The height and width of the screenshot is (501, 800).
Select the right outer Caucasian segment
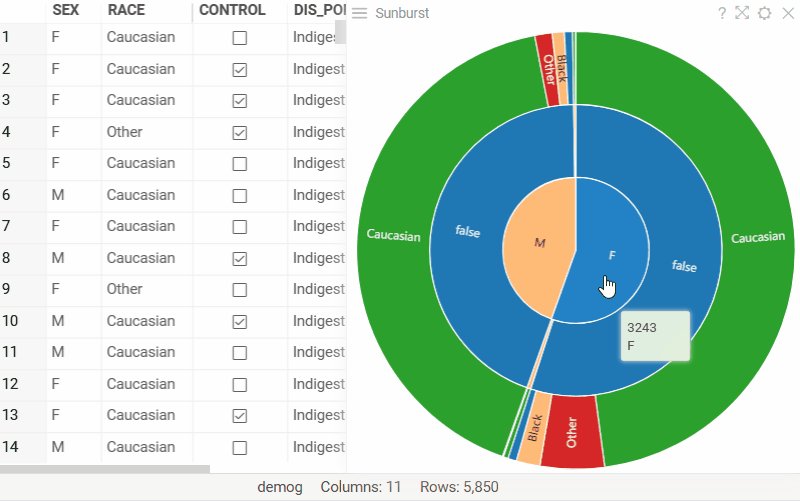coord(758,237)
